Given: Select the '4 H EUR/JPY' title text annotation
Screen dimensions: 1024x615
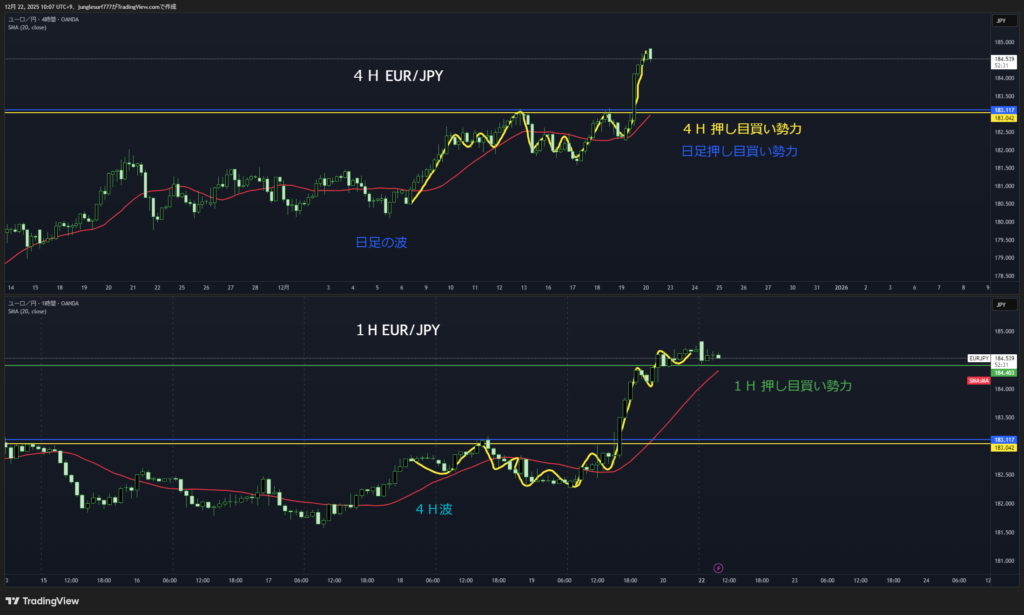Looking at the screenshot, I should (x=398, y=74).
